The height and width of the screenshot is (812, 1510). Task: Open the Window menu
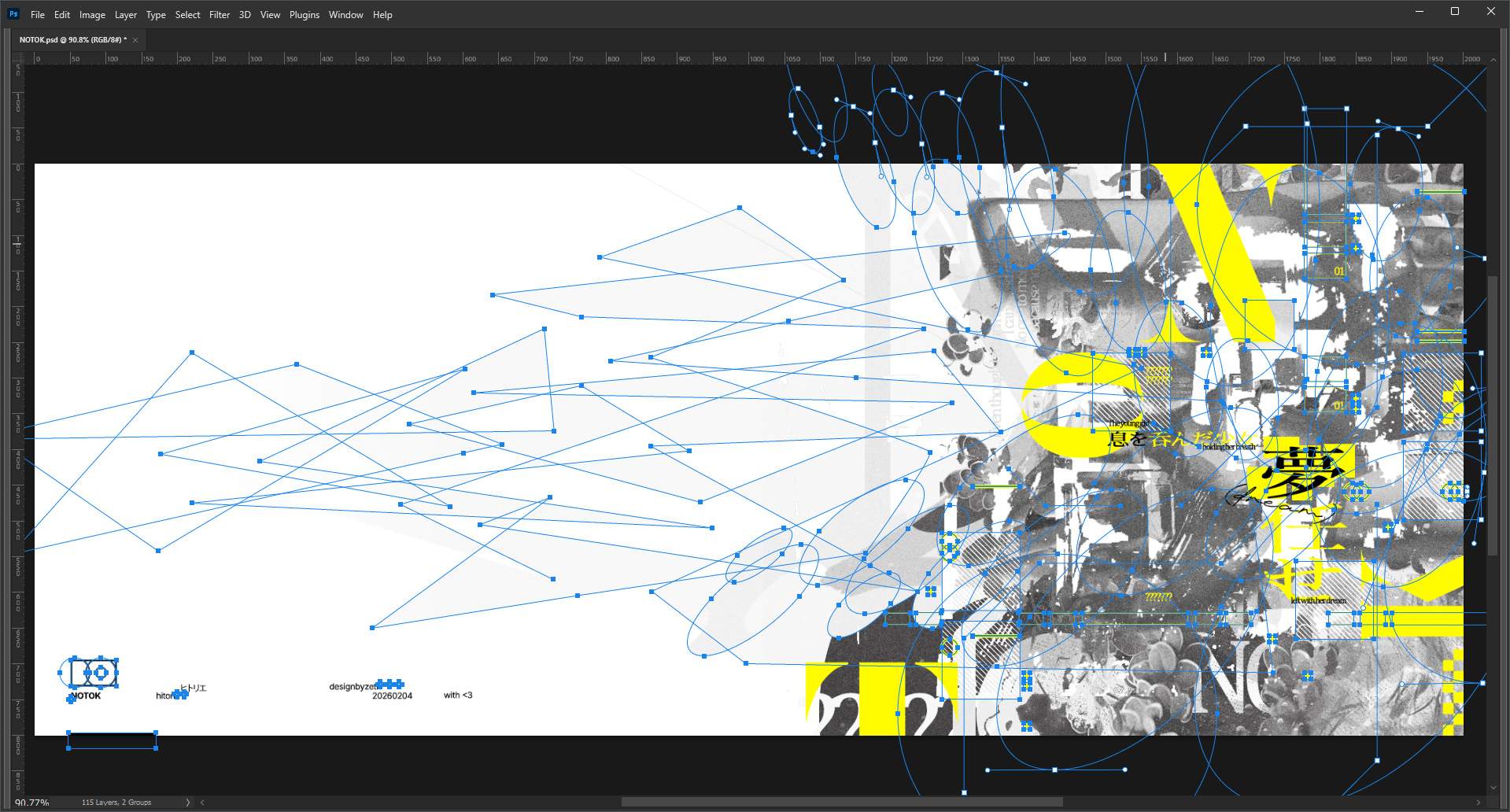click(x=345, y=15)
